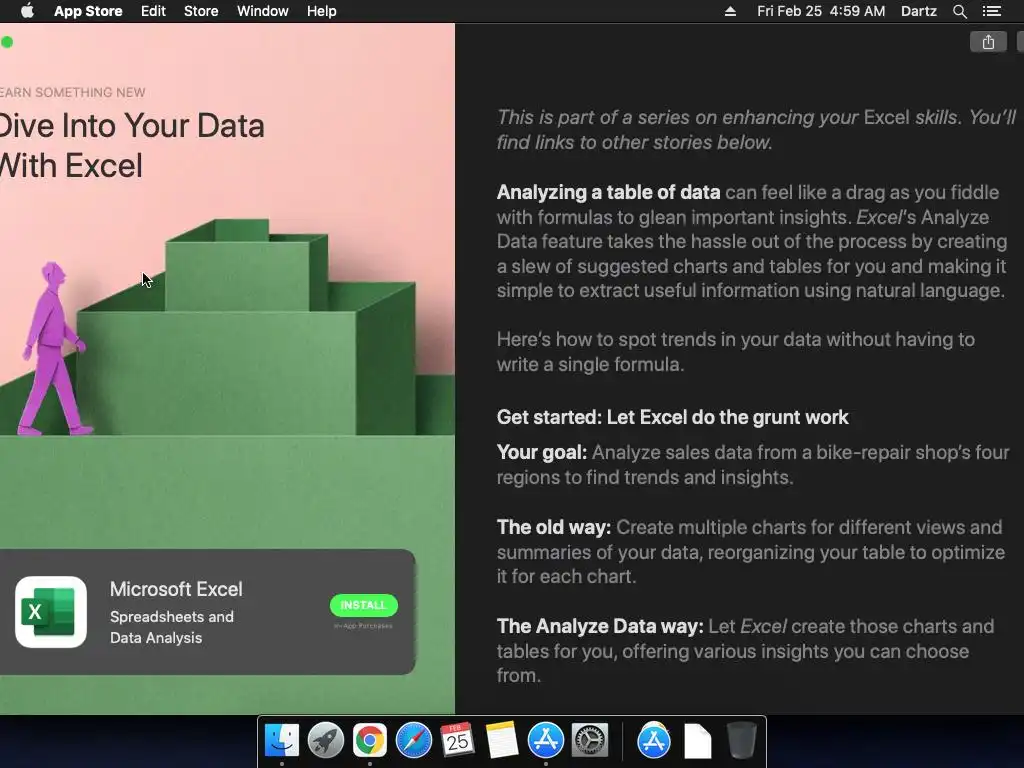Image resolution: width=1024 pixels, height=768 pixels.
Task: Open the App Store menu
Action: 88,11
